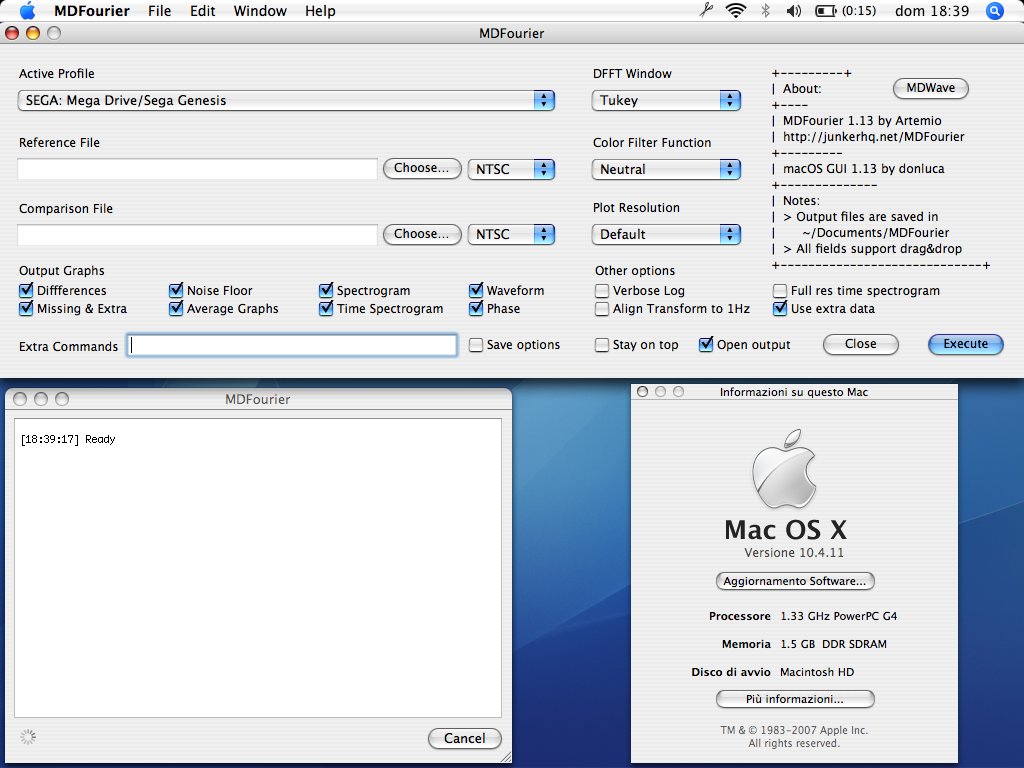This screenshot has width=1024, height=768.
Task: Click Più informazioni button
Action: [x=795, y=699]
